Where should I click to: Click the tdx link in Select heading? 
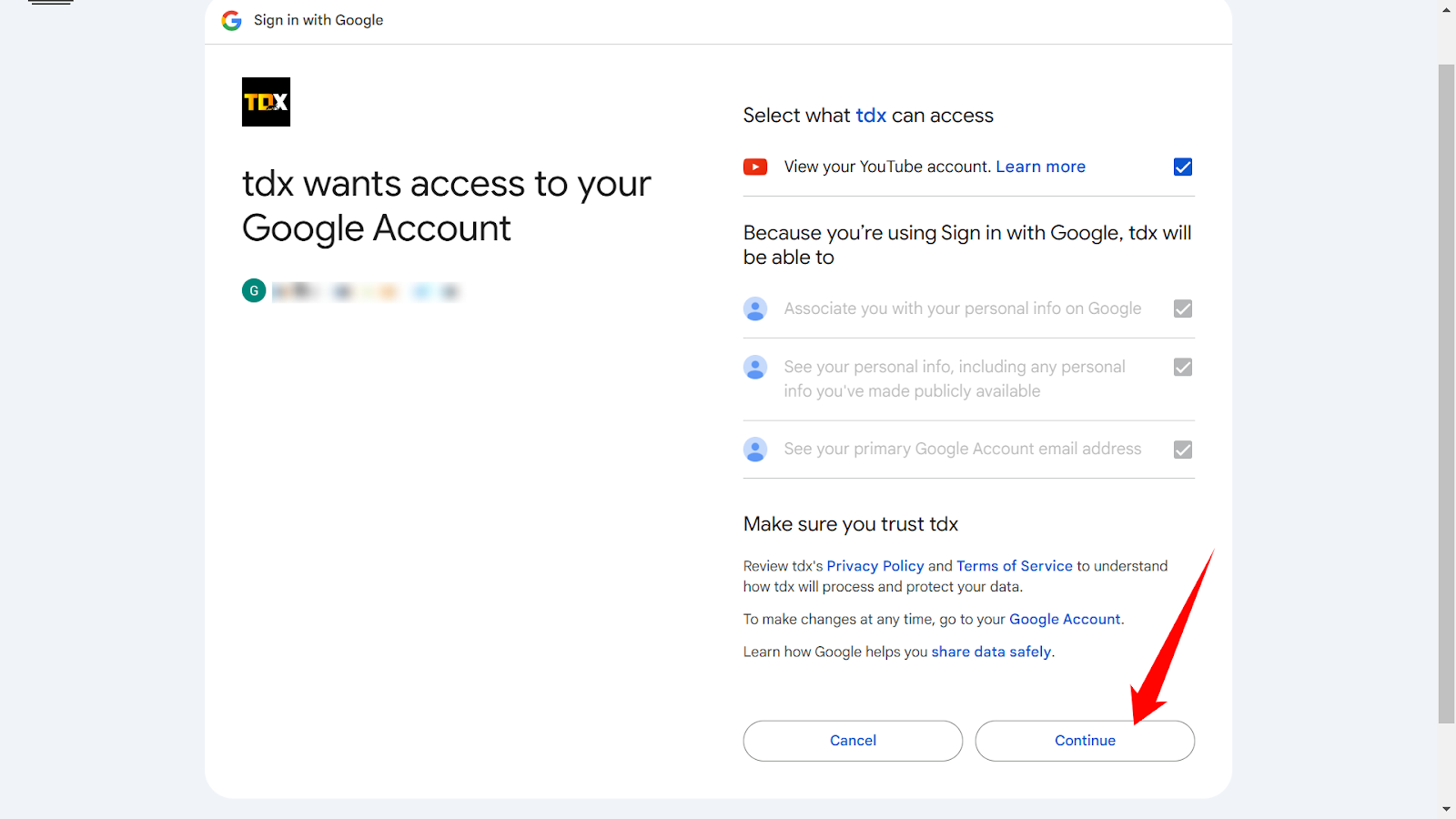click(871, 116)
